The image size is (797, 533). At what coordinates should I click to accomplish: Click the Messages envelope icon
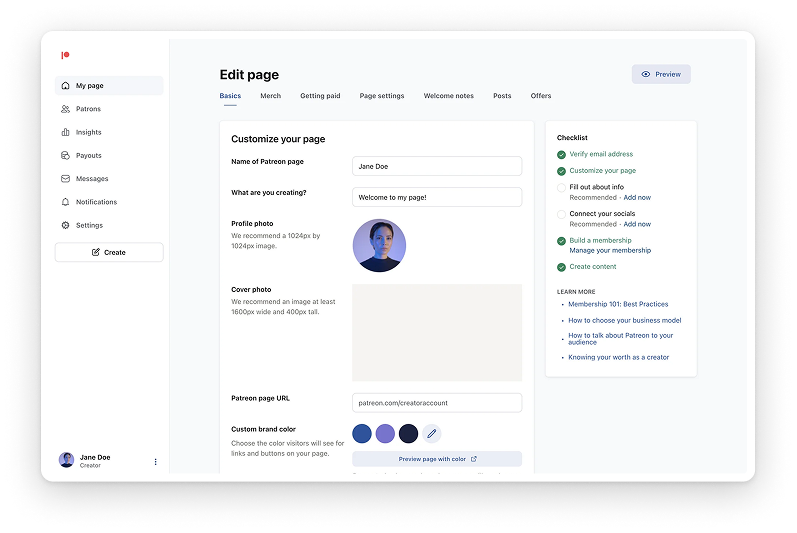(x=65, y=179)
